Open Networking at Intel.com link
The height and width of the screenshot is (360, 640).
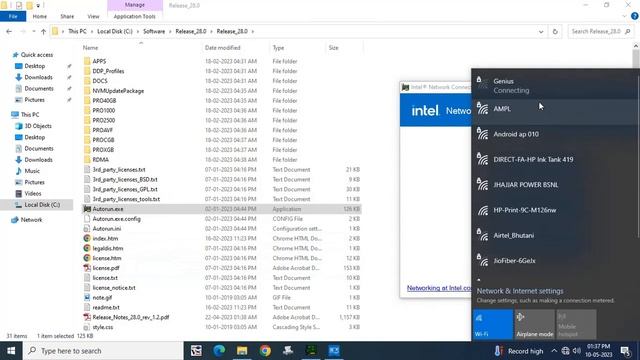tap(439, 288)
